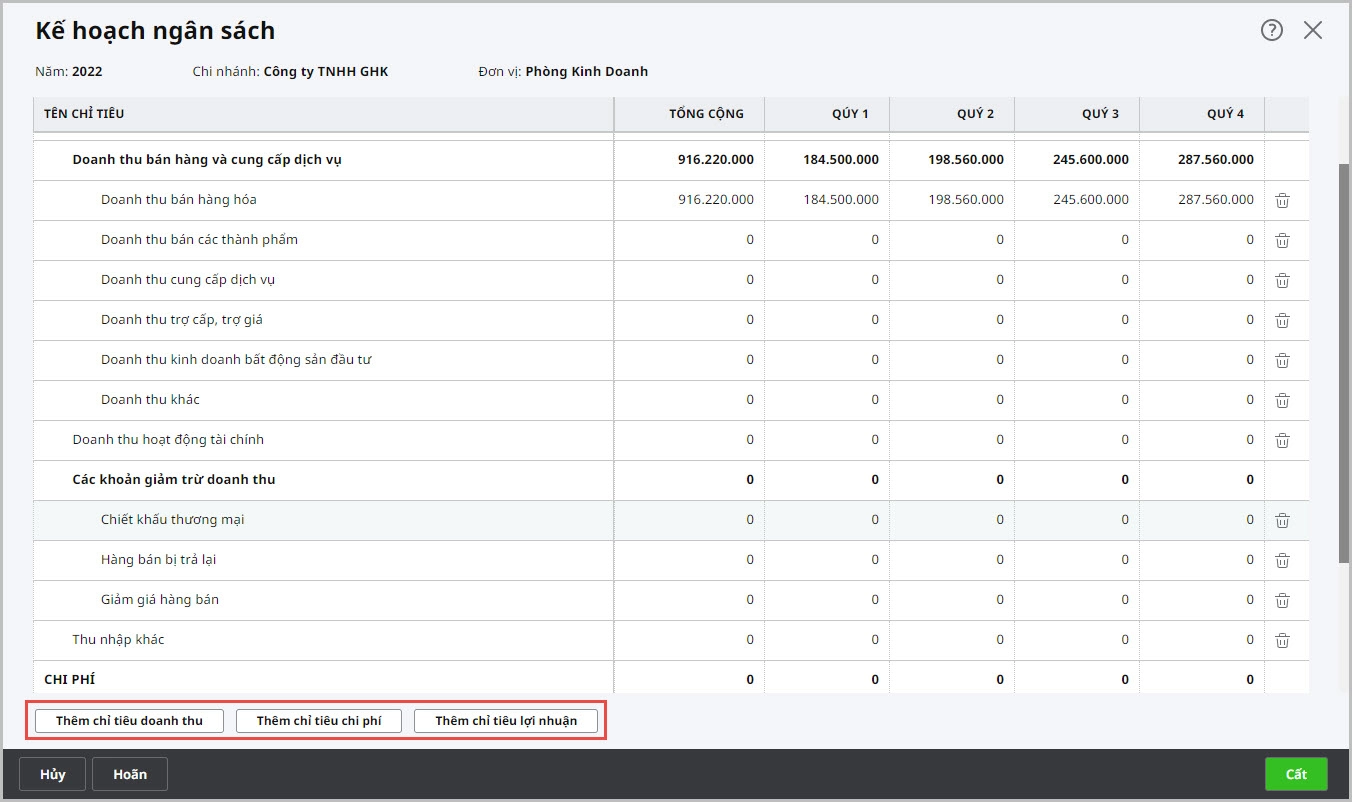
Task: Delete the Doanh thu bán hàng hóa row
Action: click(1282, 200)
